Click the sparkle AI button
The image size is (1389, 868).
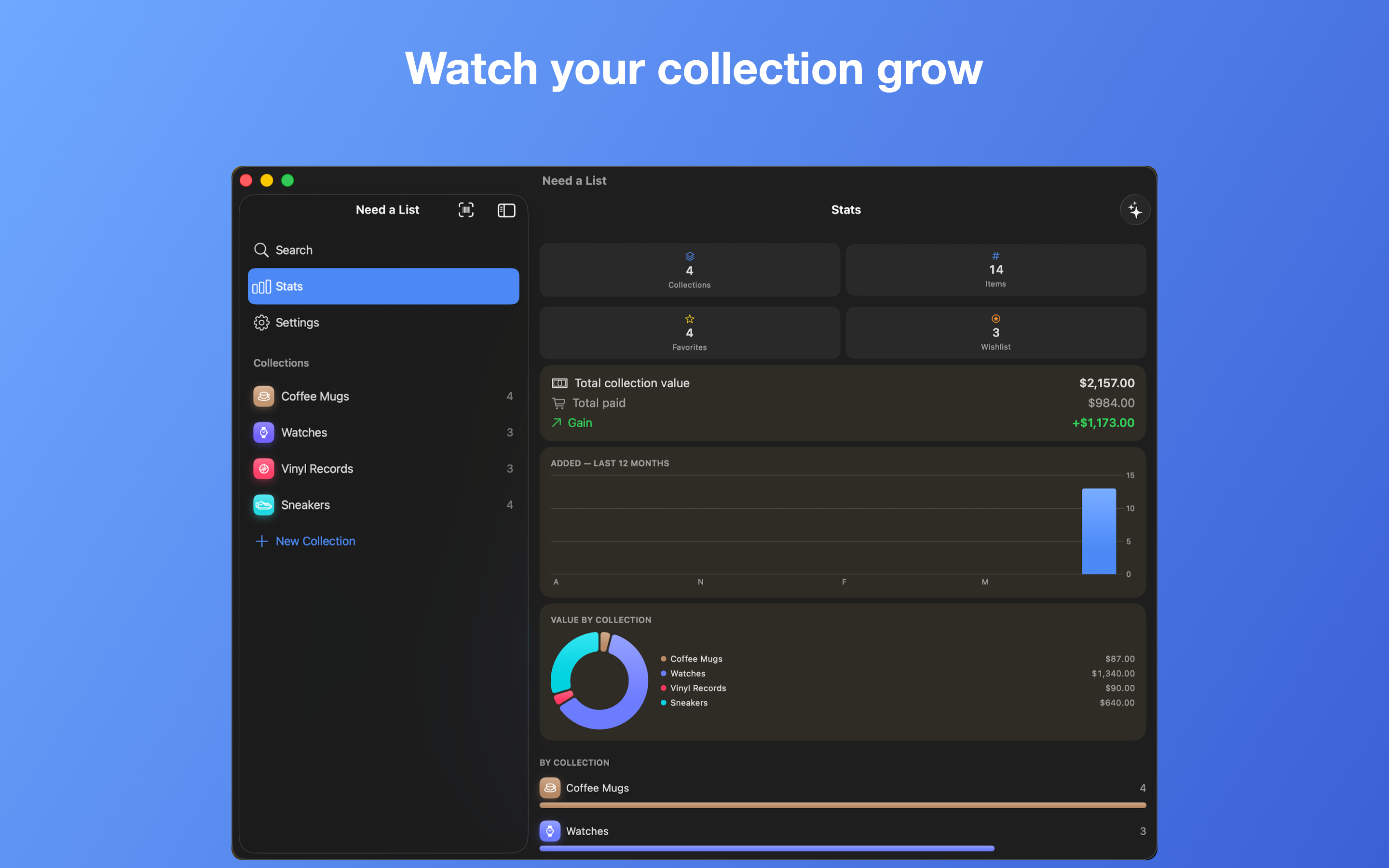point(1135,210)
